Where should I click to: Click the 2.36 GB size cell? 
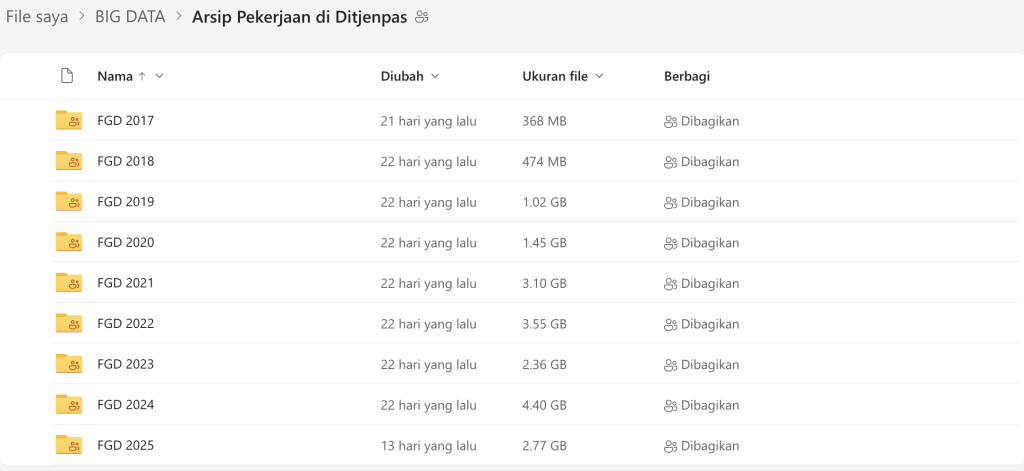click(544, 365)
